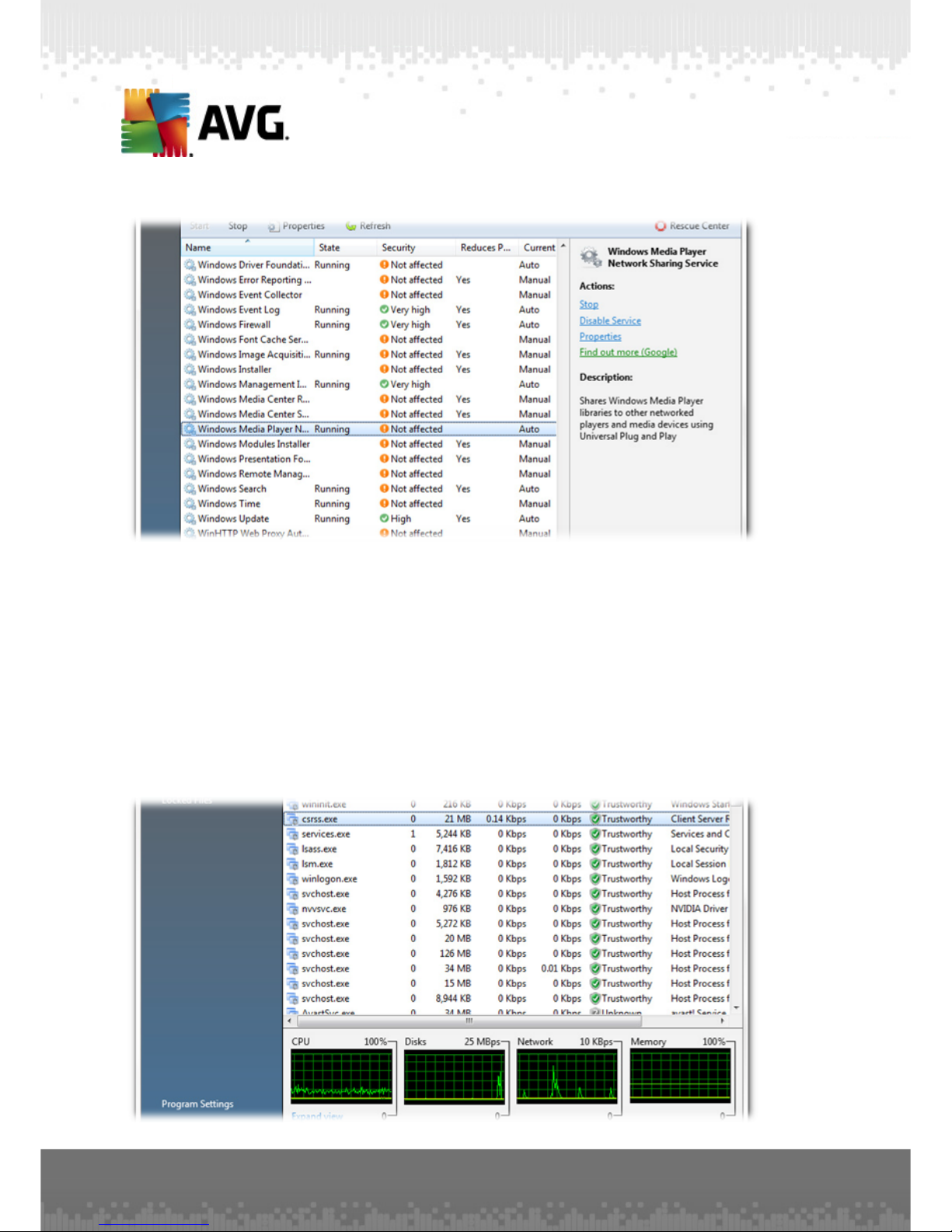Image resolution: width=952 pixels, height=1232 pixels.
Task: Open Properties from the services toolbar
Action: tap(296, 226)
